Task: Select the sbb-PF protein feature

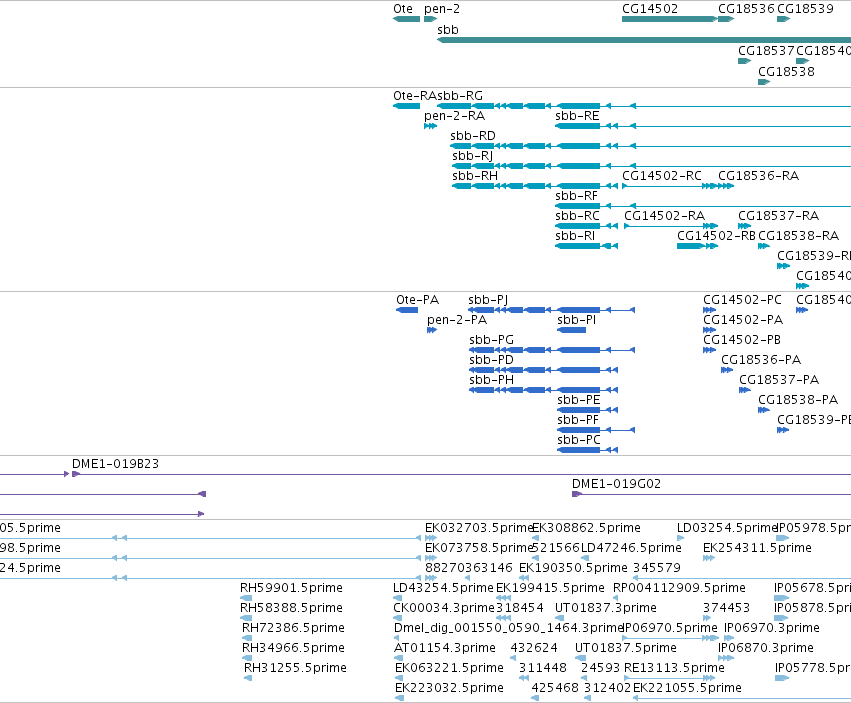Action: pyautogui.click(x=596, y=430)
